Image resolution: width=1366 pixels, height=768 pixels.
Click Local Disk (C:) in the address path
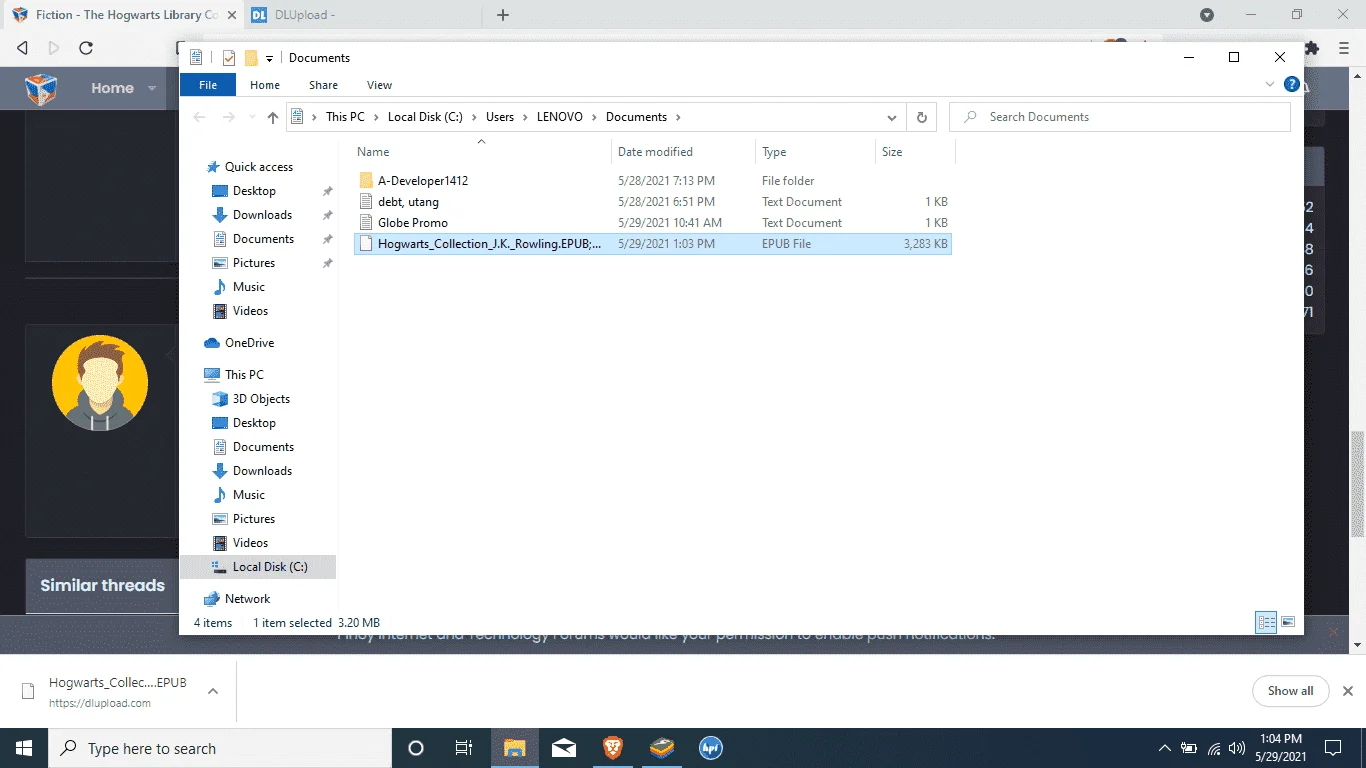point(425,117)
